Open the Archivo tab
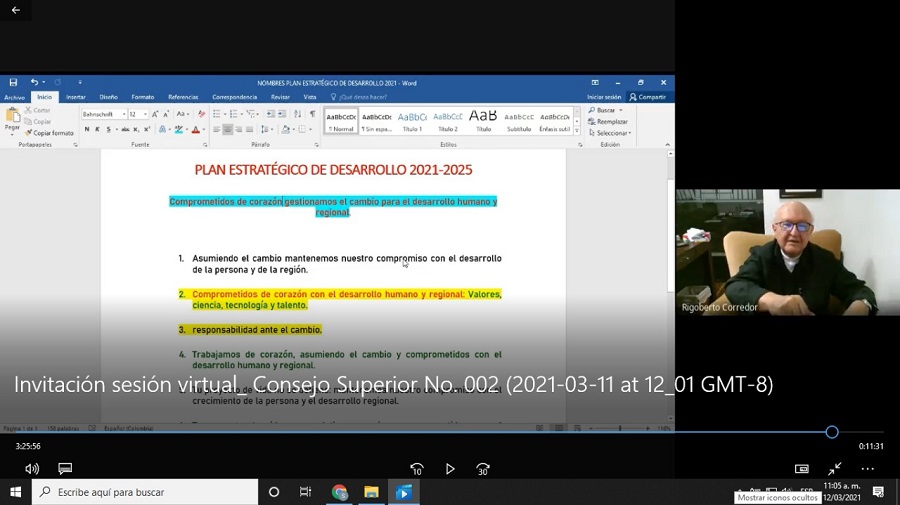The image size is (900, 505). [14, 97]
